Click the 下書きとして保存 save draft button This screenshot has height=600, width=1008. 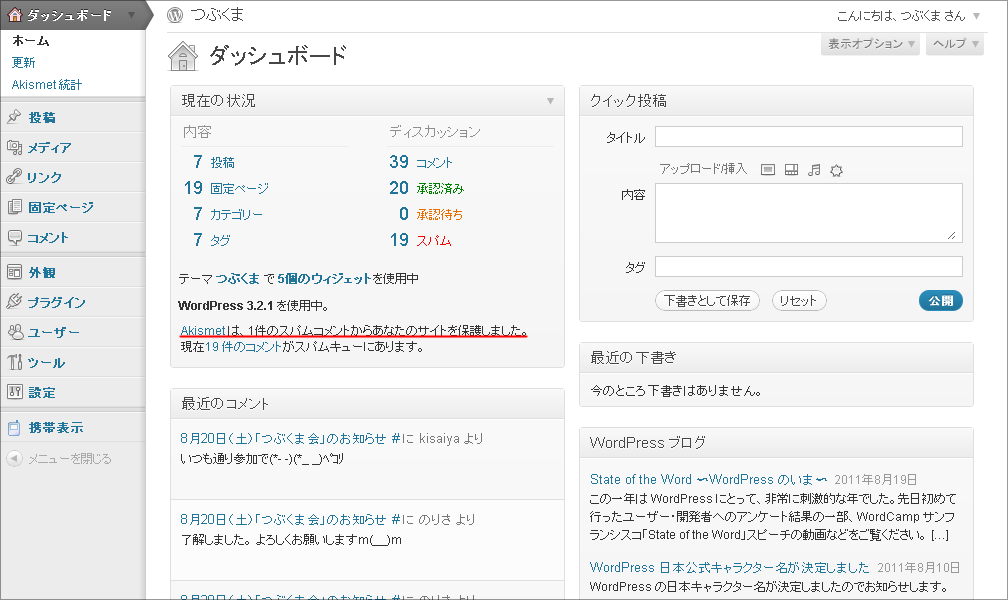tap(707, 300)
